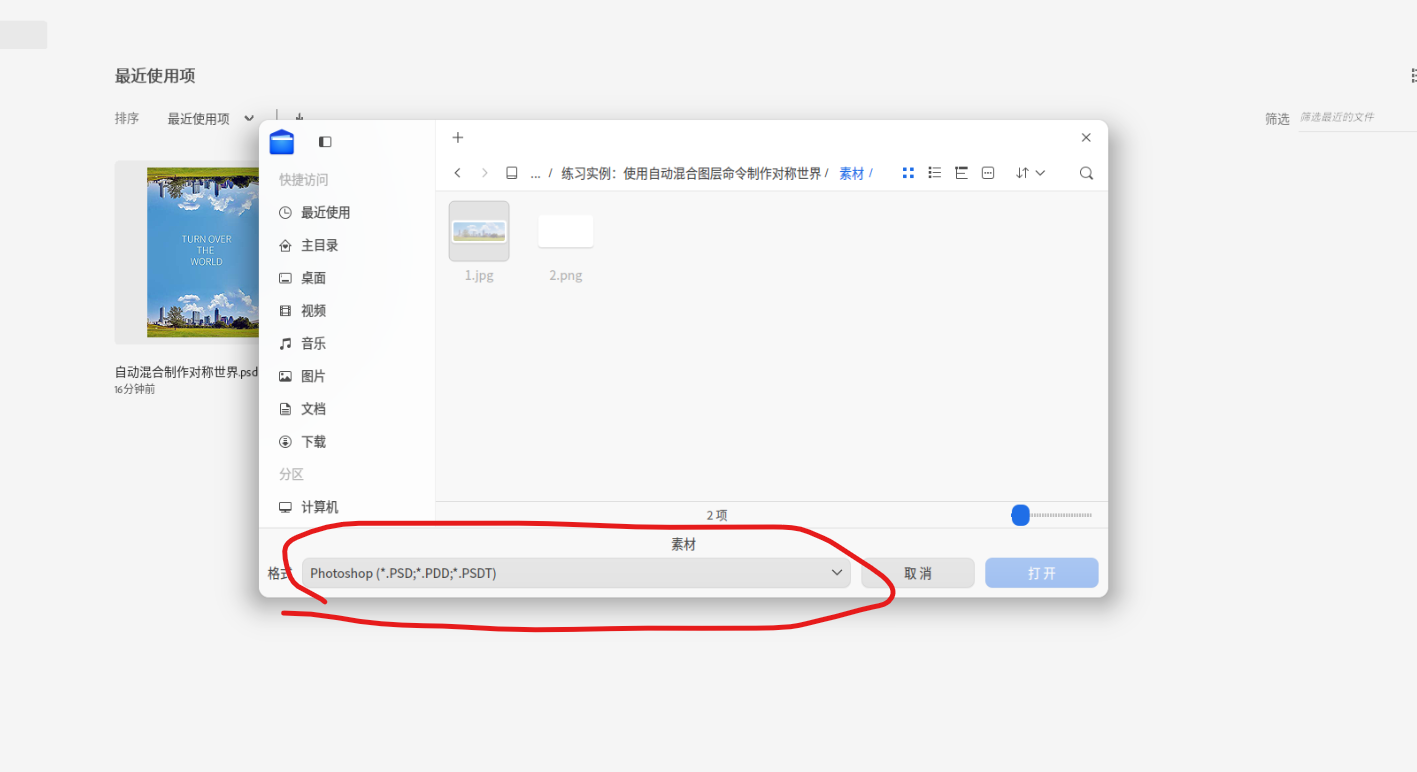Click the 素材 path breadcrumb
1417x772 pixels.
click(852, 173)
